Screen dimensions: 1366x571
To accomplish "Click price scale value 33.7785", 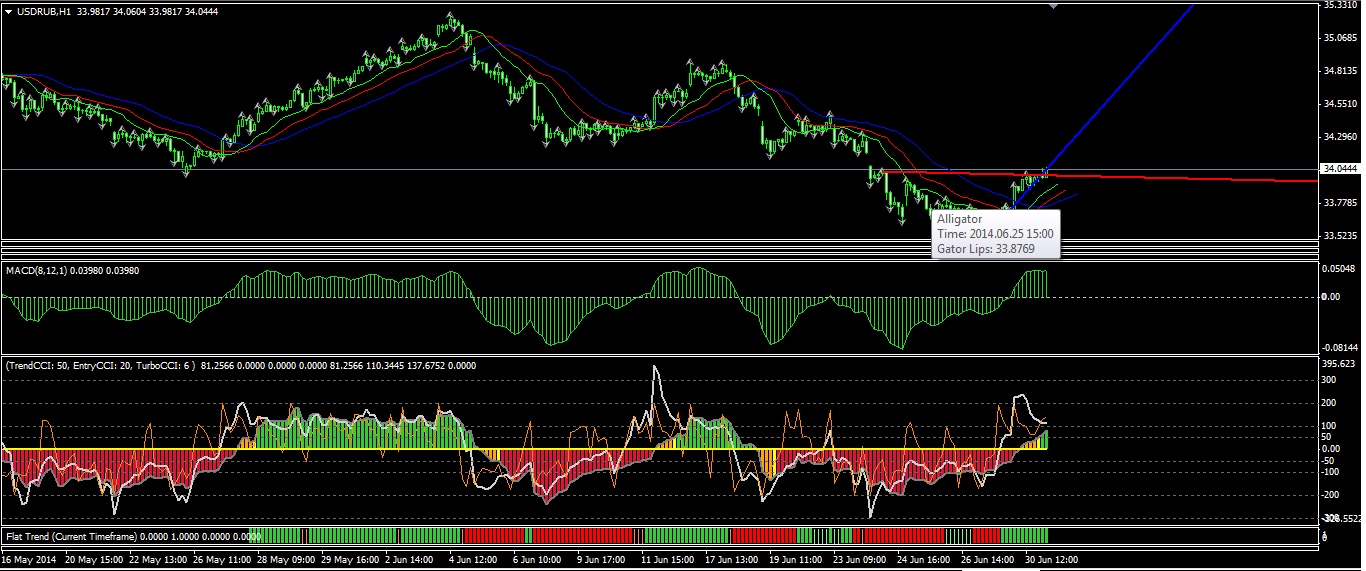I will 1339,203.
